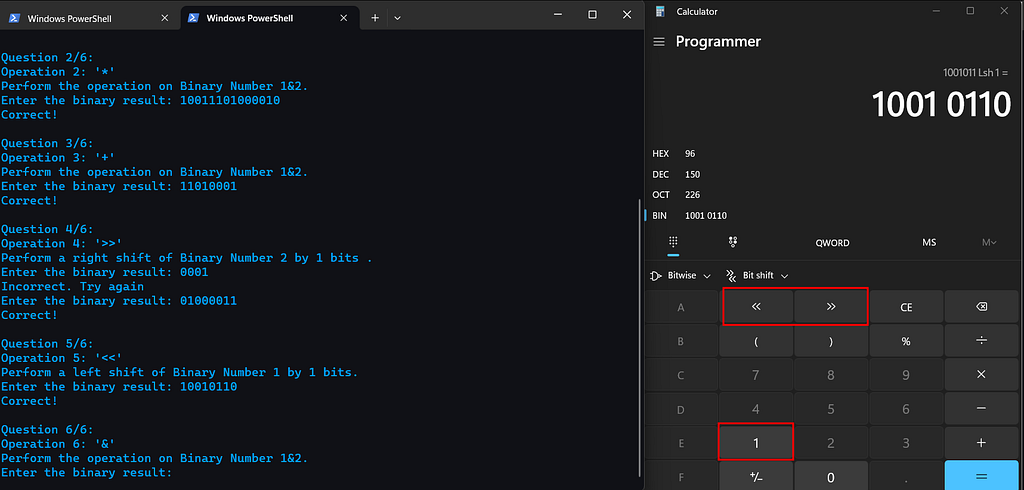The image size is (1024, 490).
Task: Click the disabled decimal point key
Action: 906,476
